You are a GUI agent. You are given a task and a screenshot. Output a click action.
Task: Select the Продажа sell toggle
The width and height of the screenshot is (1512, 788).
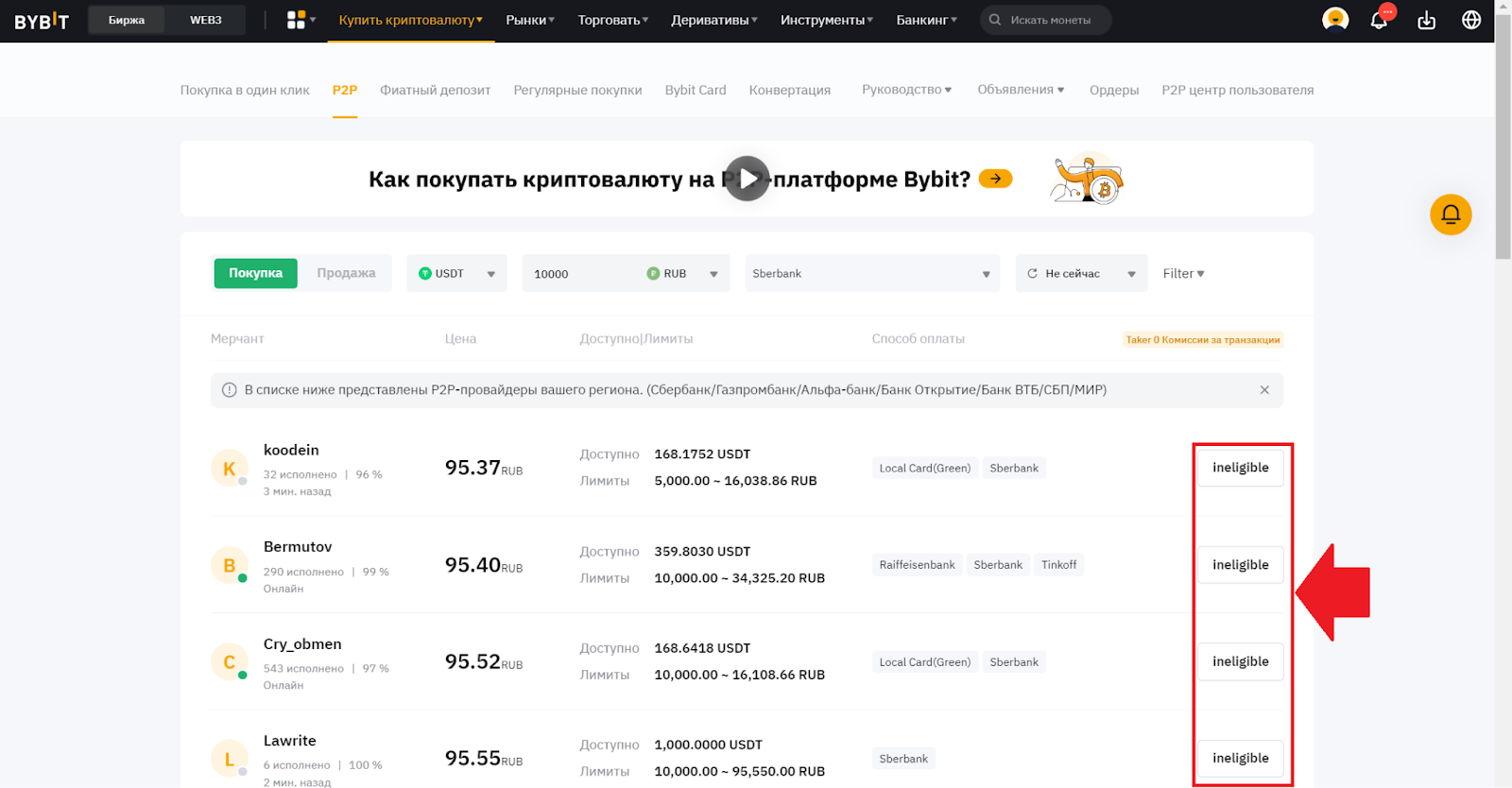pos(346,273)
